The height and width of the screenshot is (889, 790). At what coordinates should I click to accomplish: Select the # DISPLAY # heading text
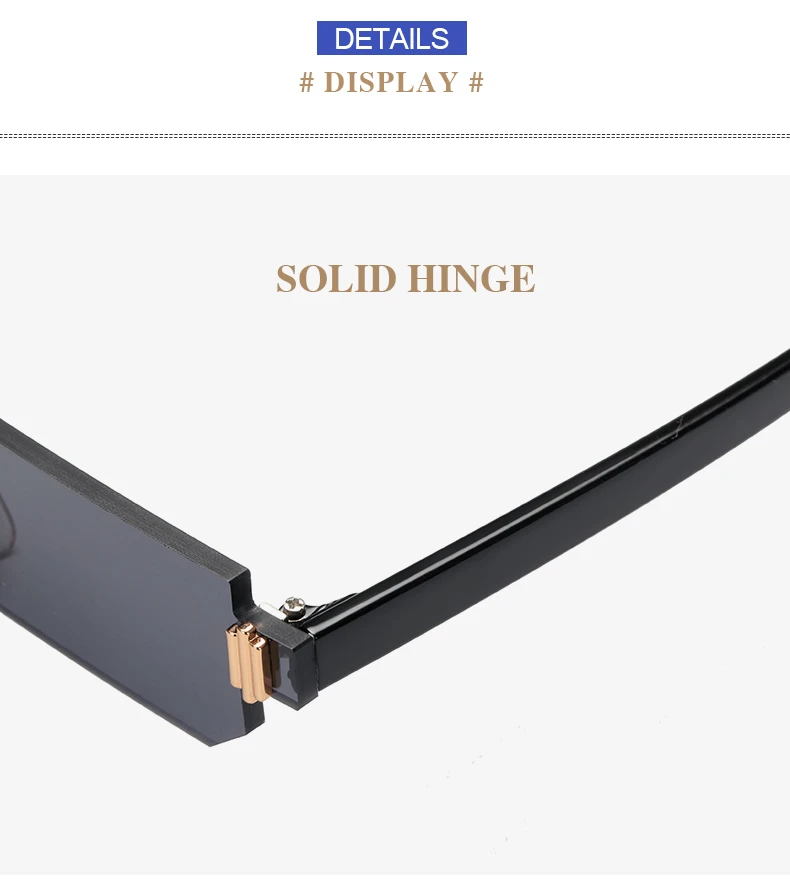[x=391, y=82]
